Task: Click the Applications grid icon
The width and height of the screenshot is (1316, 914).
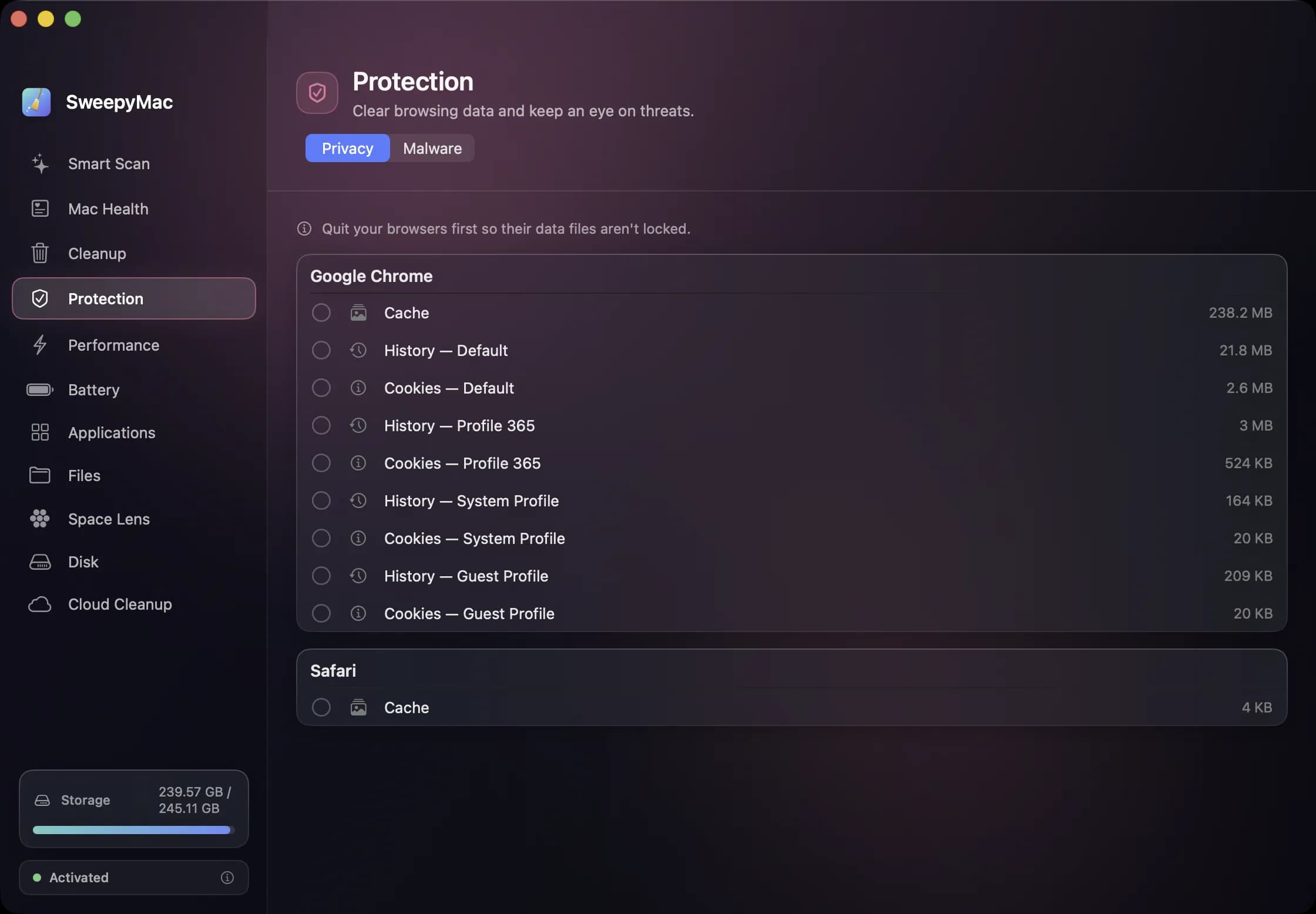Action: [x=40, y=432]
